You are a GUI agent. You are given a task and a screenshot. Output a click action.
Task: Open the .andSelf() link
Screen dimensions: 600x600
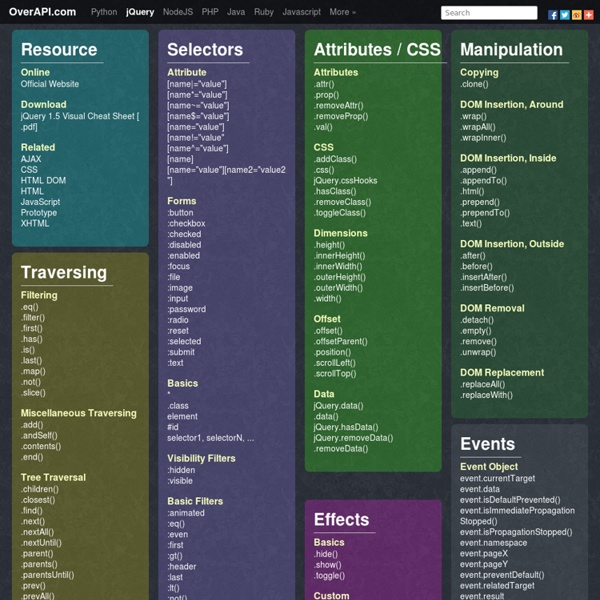[x=39, y=435]
